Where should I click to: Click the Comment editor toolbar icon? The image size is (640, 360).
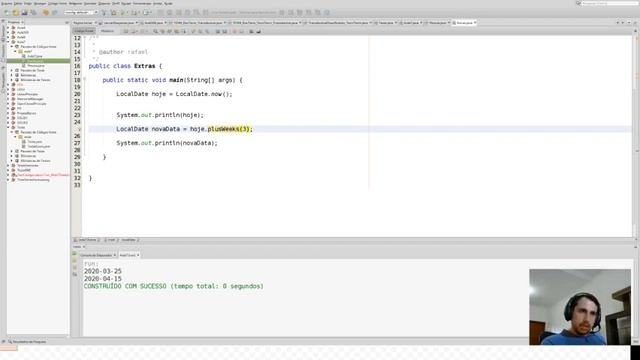coord(251,31)
